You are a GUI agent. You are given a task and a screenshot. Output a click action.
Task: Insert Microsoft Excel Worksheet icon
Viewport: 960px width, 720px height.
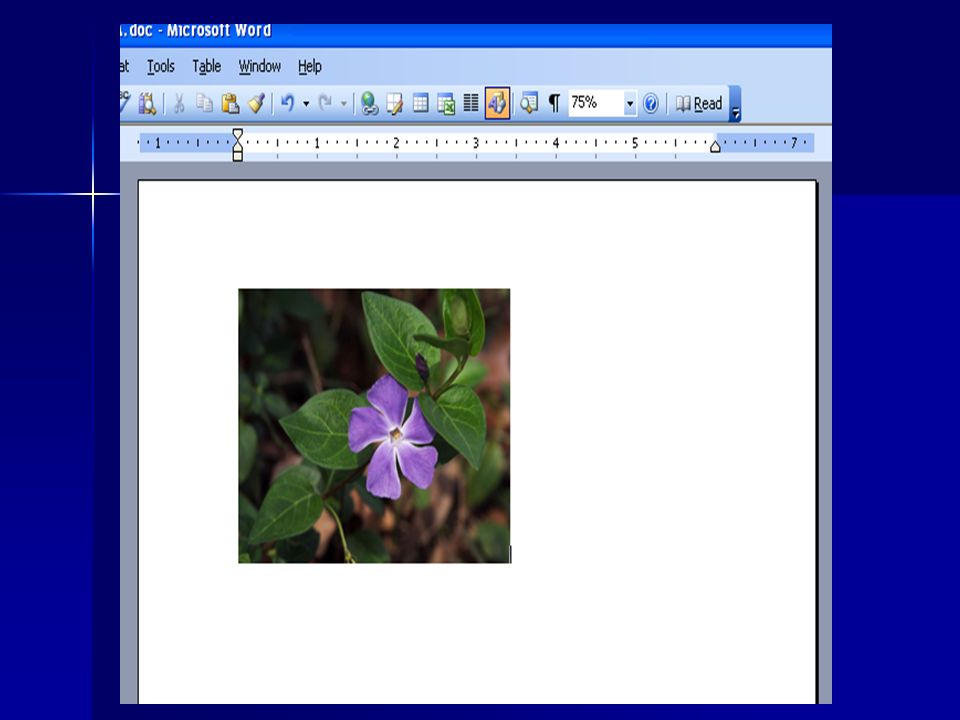446,103
